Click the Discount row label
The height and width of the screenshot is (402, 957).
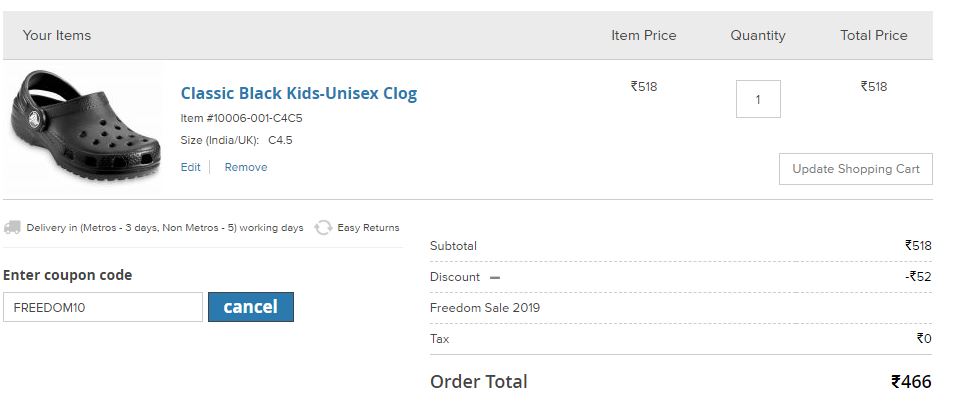click(x=455, y=277)
